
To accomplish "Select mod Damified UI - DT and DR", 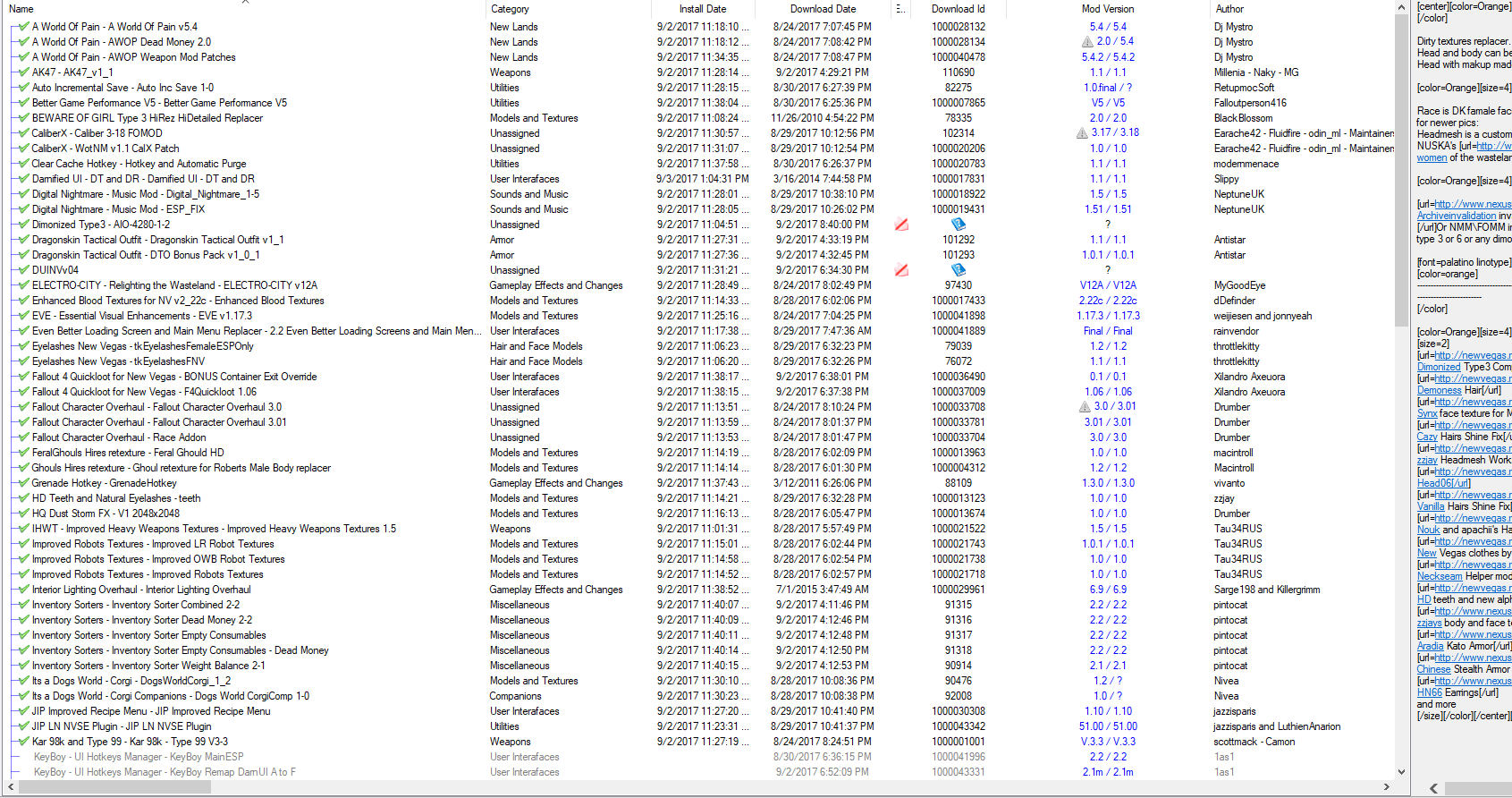I will tap(143, 179).
